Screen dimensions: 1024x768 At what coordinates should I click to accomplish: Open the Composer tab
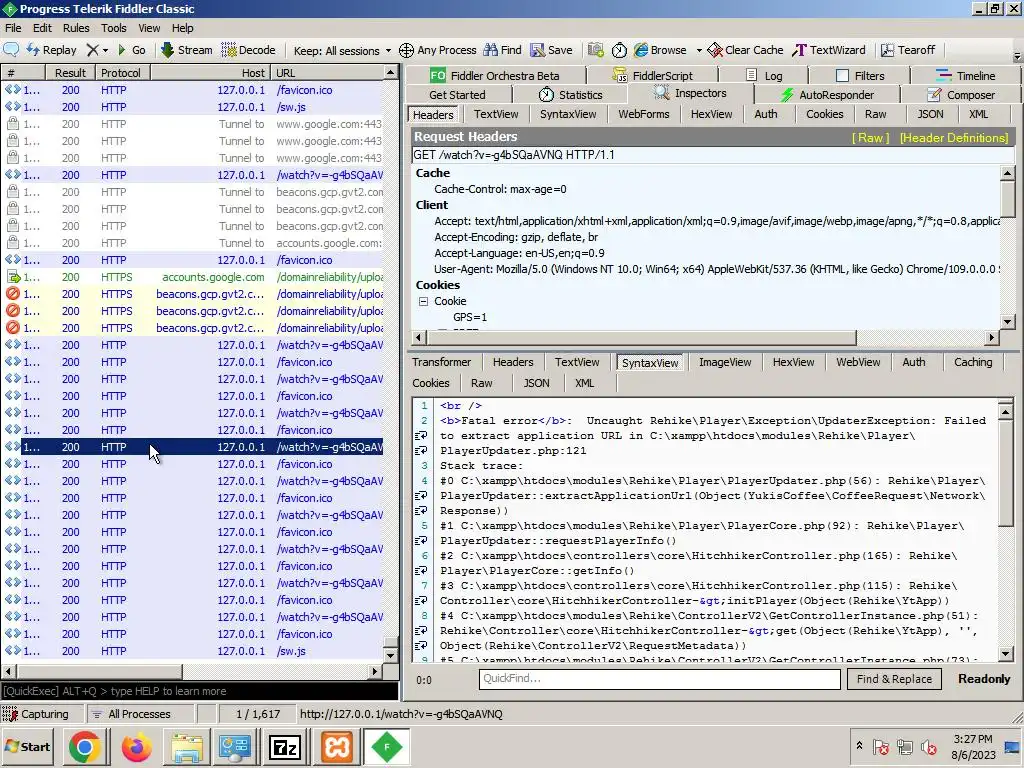click(961, 95)
